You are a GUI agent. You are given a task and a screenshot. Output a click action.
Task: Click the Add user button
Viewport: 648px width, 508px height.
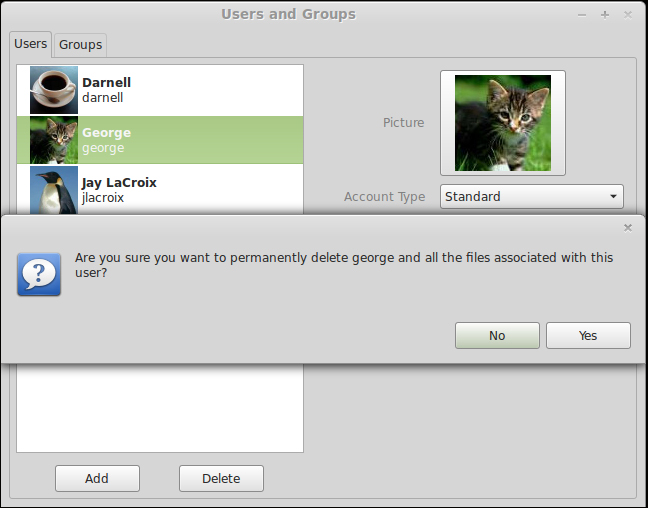point(97,478)
